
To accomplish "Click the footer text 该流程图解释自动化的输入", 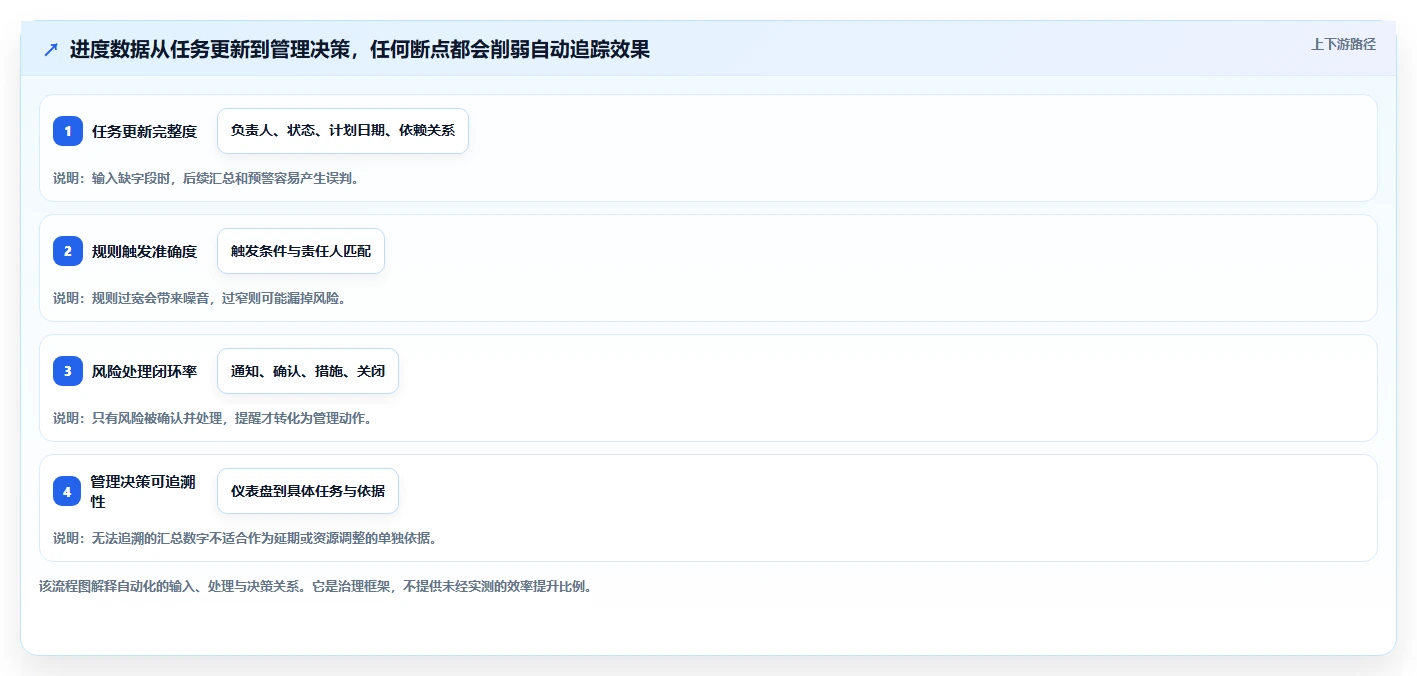I will [316, 586].
